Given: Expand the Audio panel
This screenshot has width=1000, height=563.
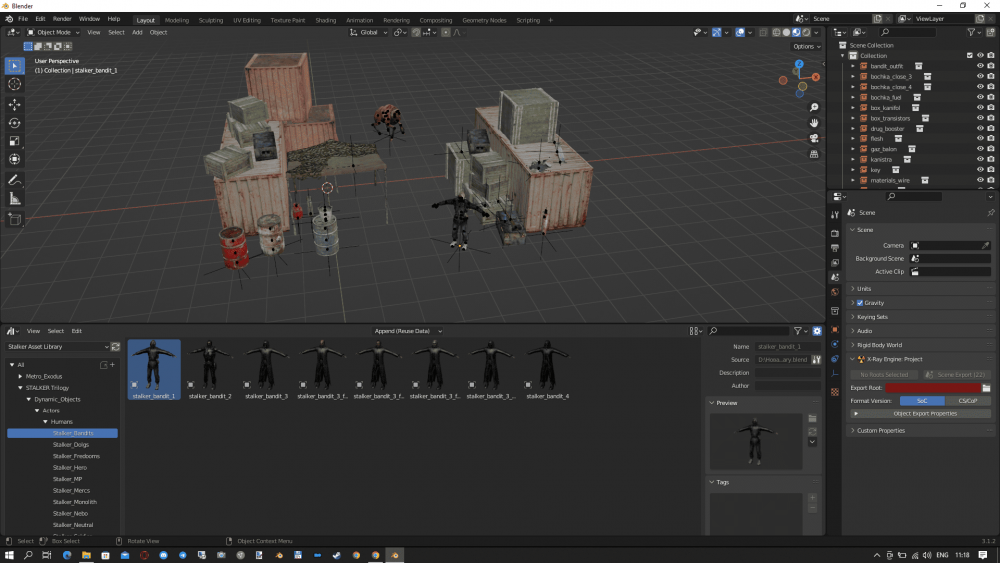Looking at the screenshot, I should coord(864,331).
